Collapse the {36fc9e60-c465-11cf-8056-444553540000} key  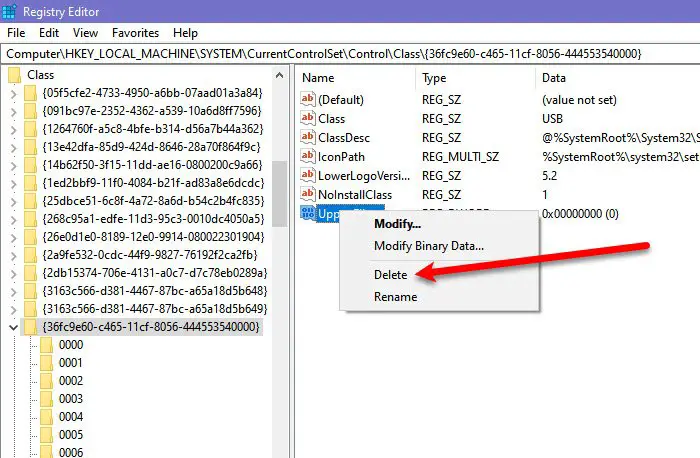point(13,327)
